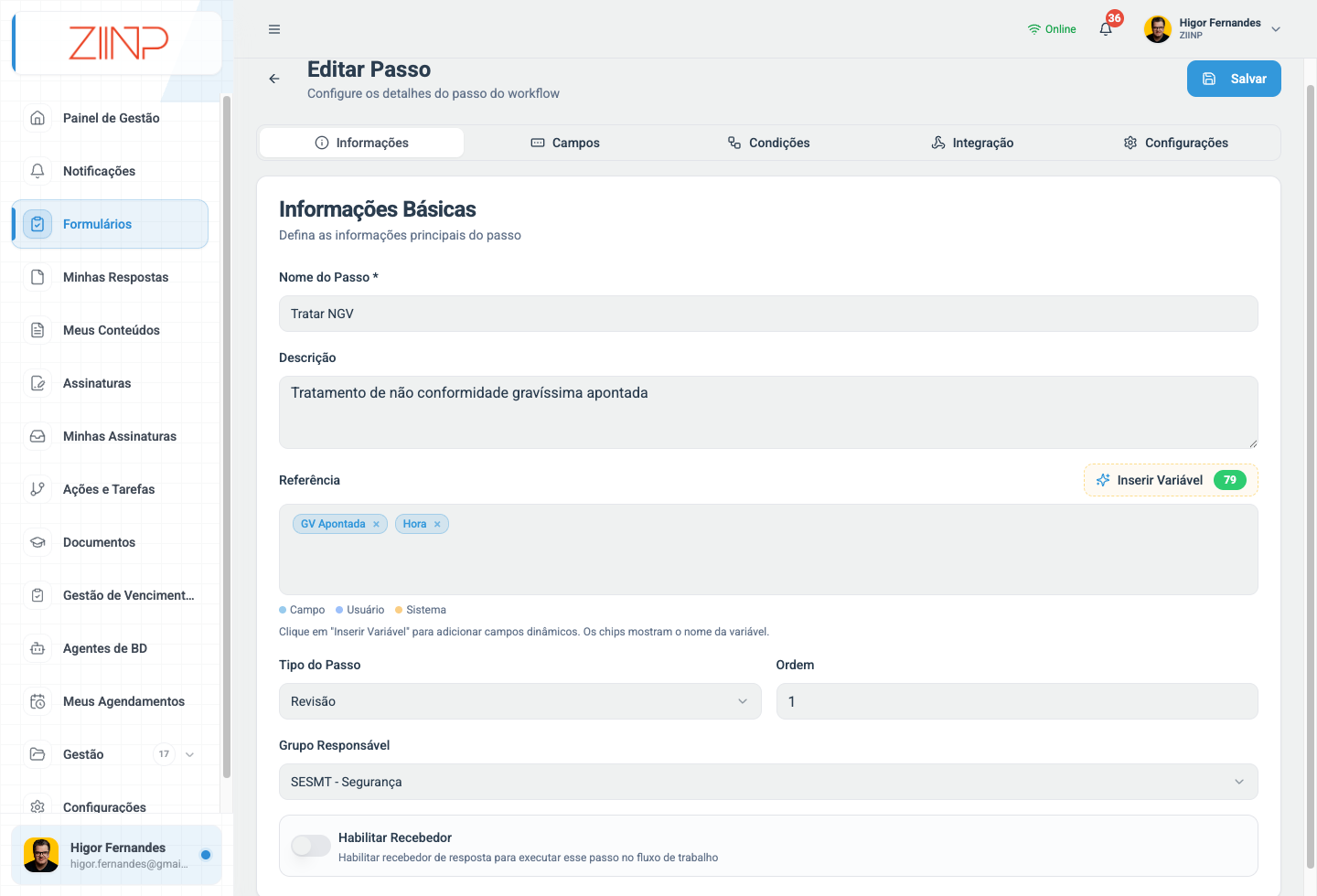Image resolution: width=1317 pixels, height=896 pixels.
Task: Click the Nome do Passo input field
Action: [768, 314]
